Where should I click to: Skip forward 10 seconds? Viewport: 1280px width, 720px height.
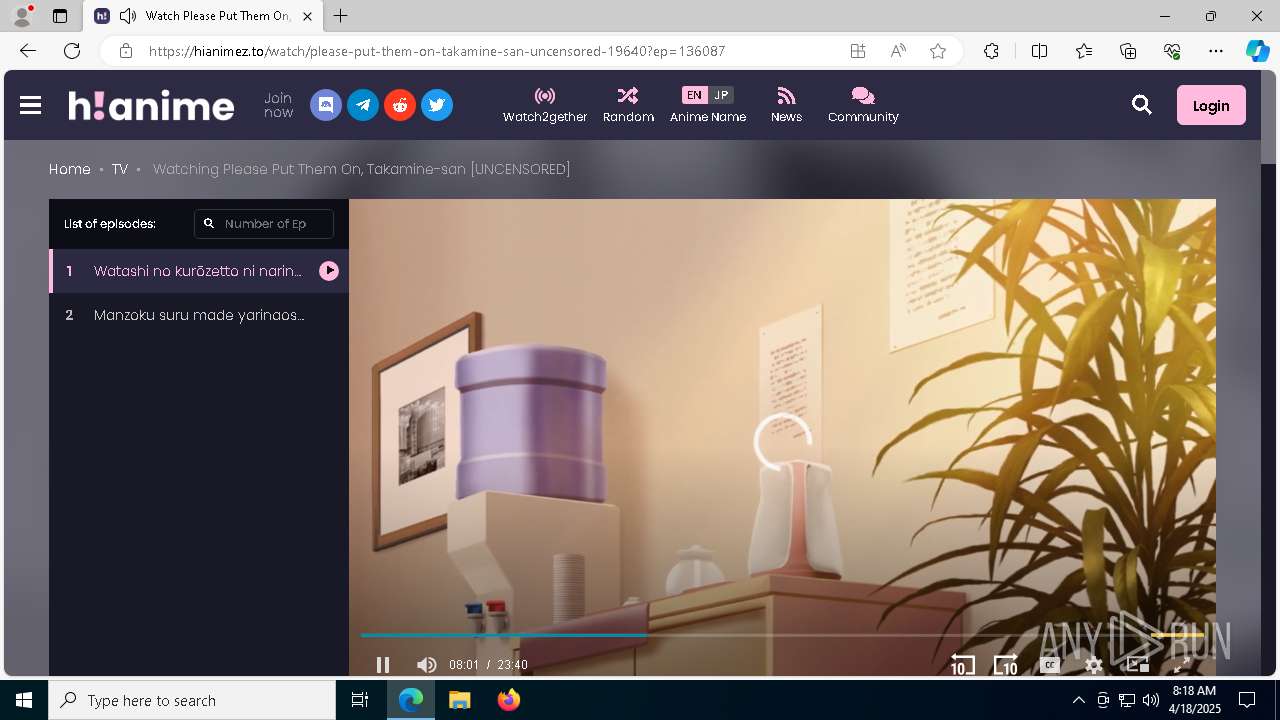point(1005,664)
